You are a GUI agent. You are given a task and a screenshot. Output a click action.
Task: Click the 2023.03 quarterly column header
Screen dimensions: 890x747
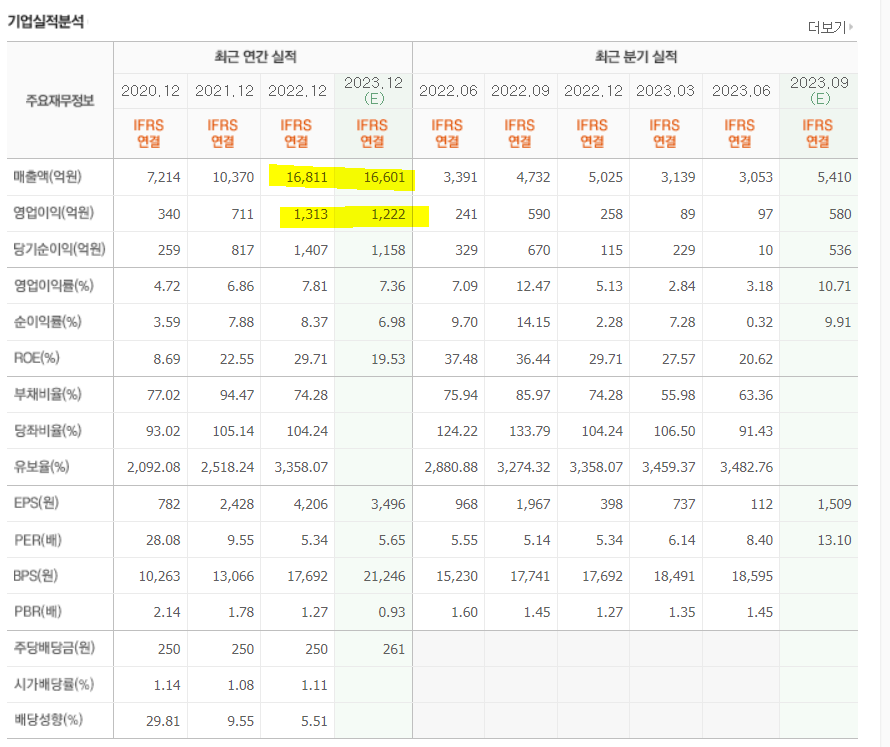[x=665, y=91]
